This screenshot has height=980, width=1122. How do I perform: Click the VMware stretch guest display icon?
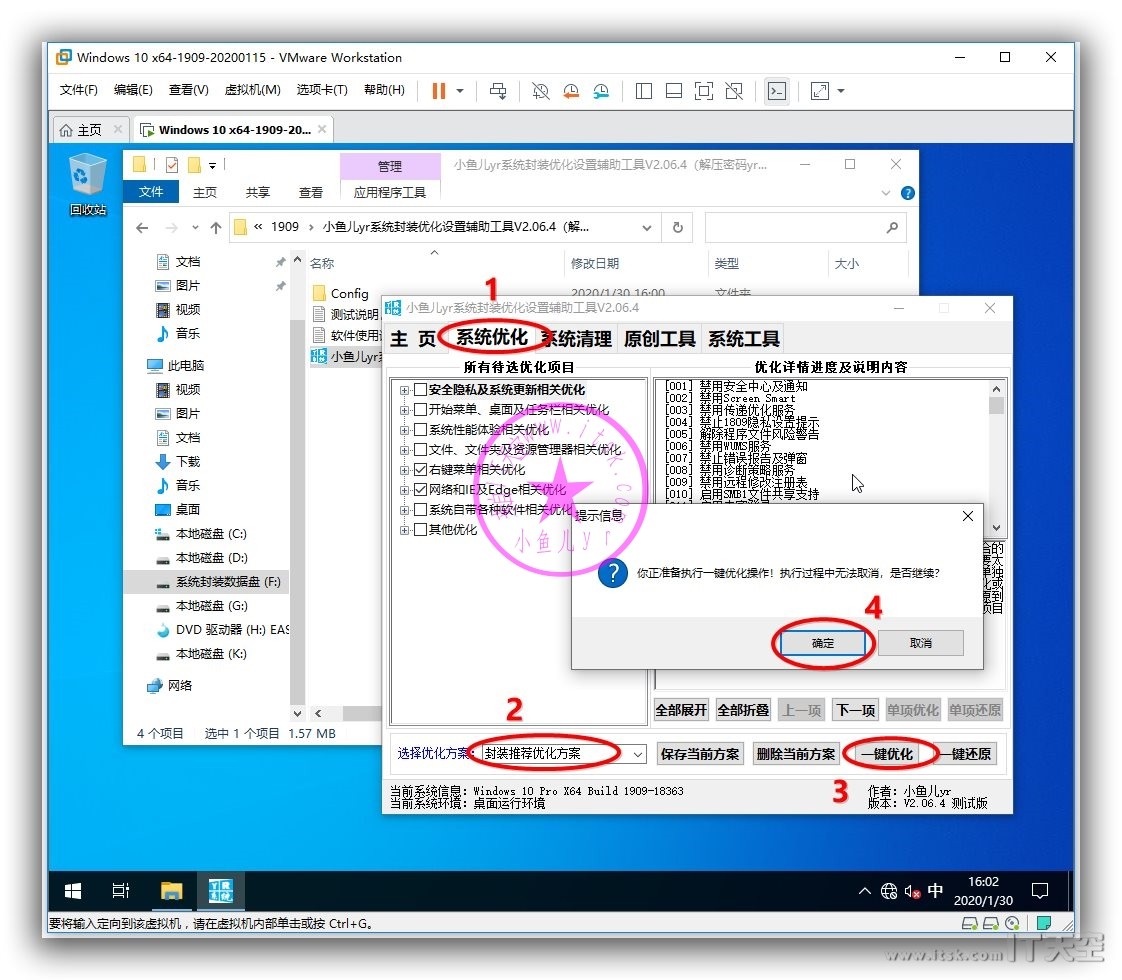pos(819,91)
